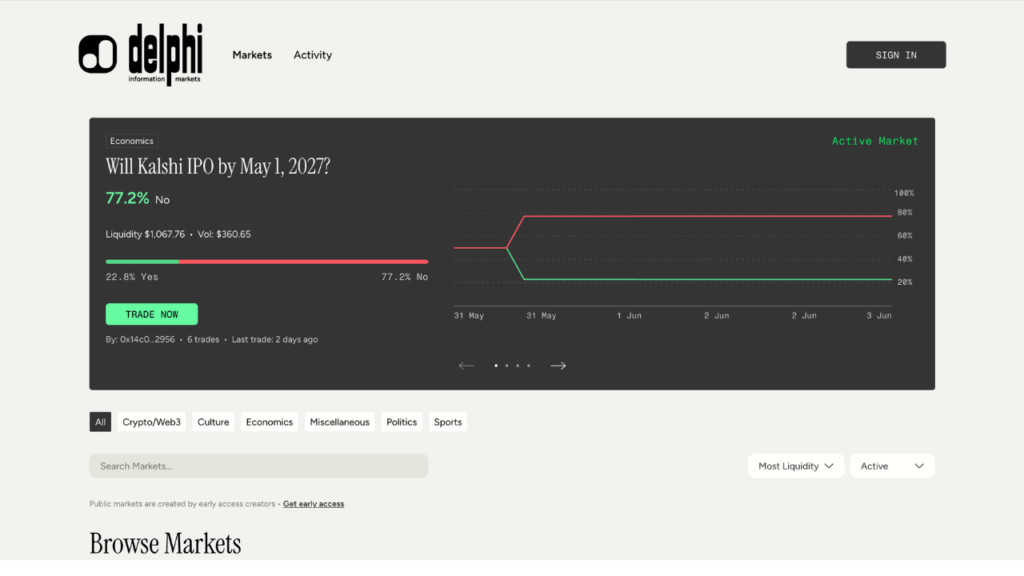
Task: Filter markets by Economics category tab
Action: [x=269, y=422]
